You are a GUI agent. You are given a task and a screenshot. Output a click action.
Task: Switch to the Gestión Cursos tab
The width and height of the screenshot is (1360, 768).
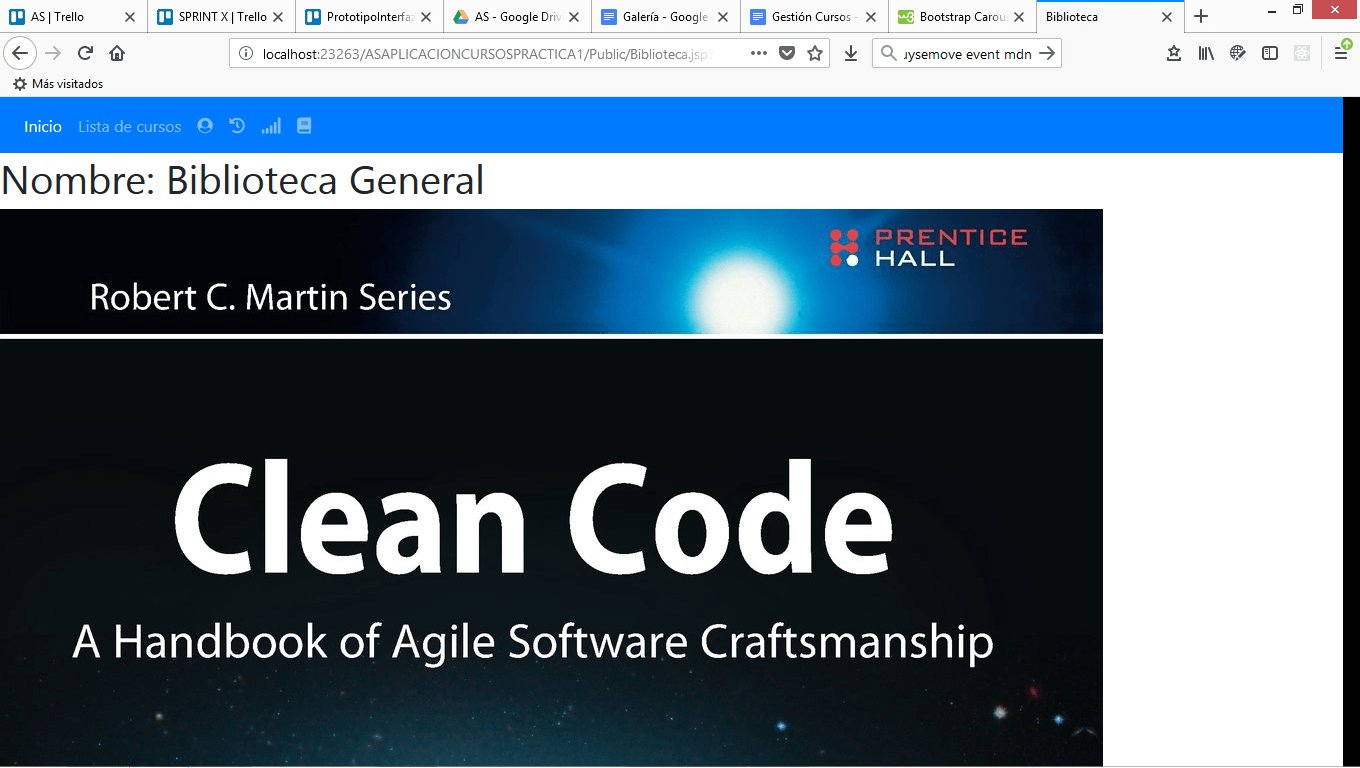813,17
